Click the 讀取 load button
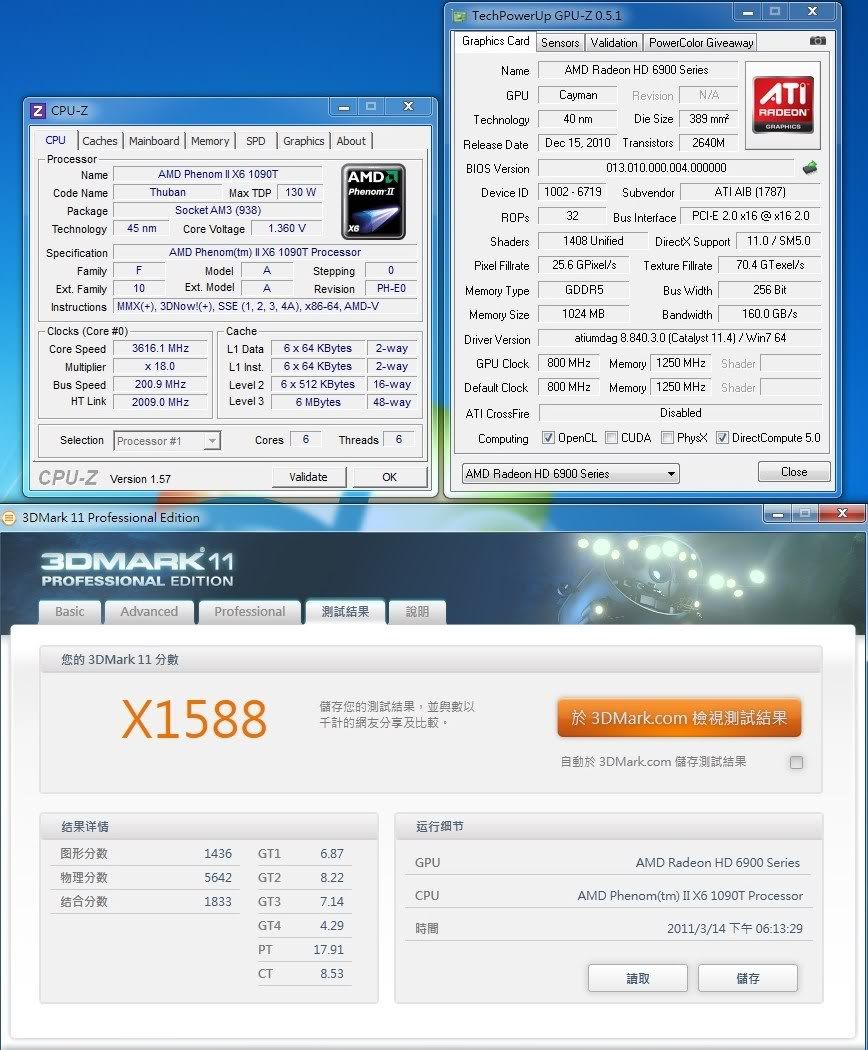 [x=638, y=978]
